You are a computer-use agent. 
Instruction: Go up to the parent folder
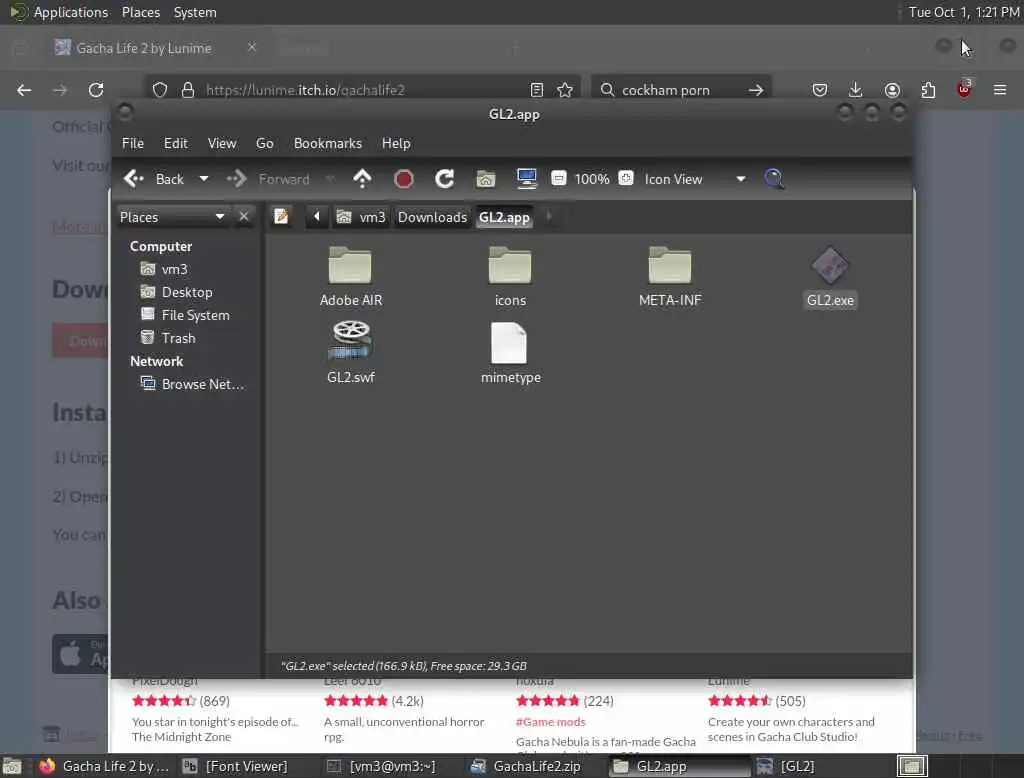coord(362,179)
